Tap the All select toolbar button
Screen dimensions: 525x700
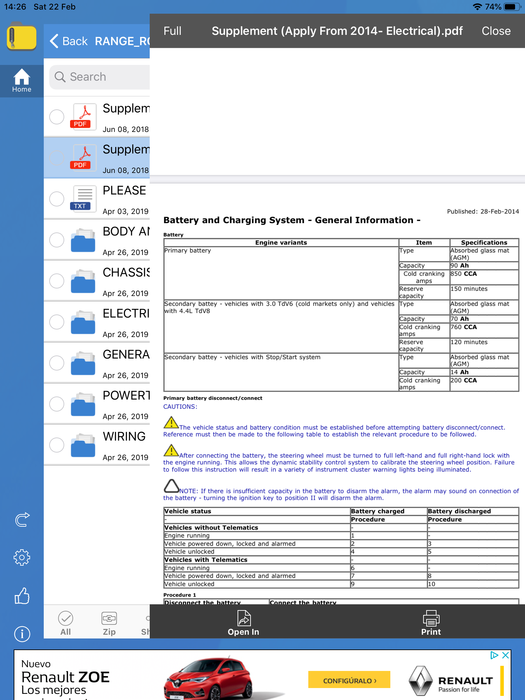click(66, 623)
